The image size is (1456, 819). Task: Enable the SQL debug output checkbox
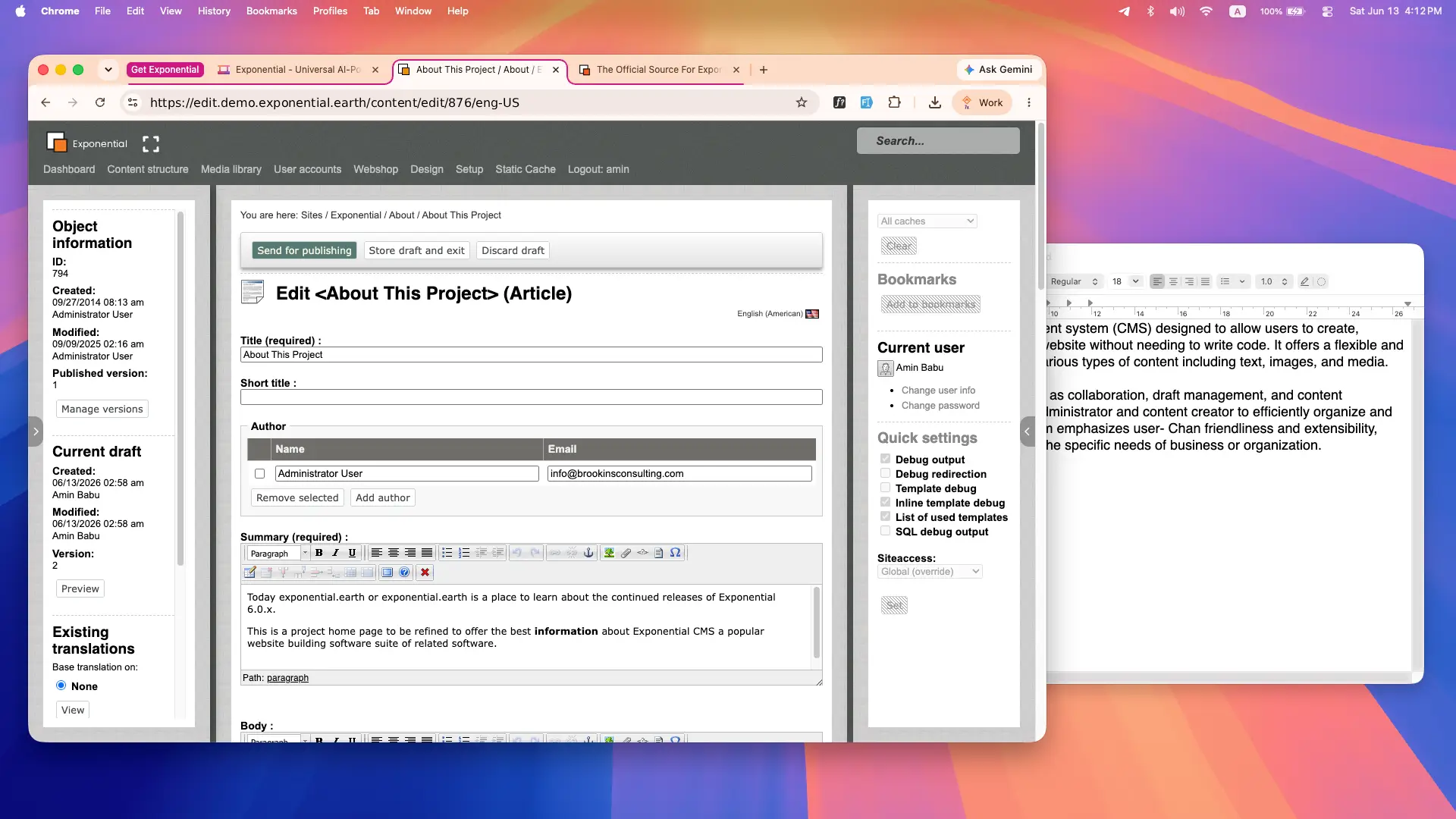coord(885,531)
